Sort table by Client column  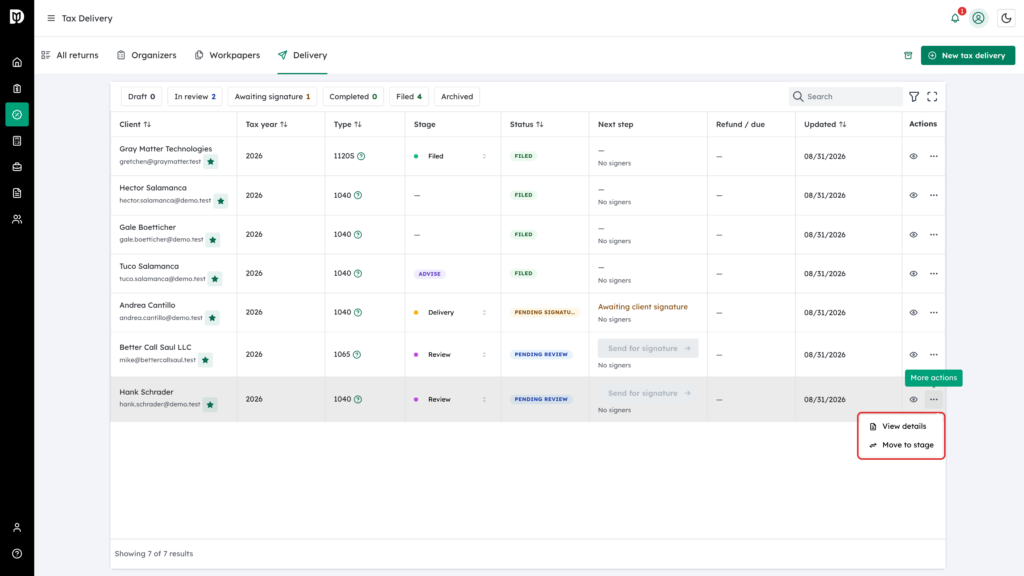[x=135, y=124]
